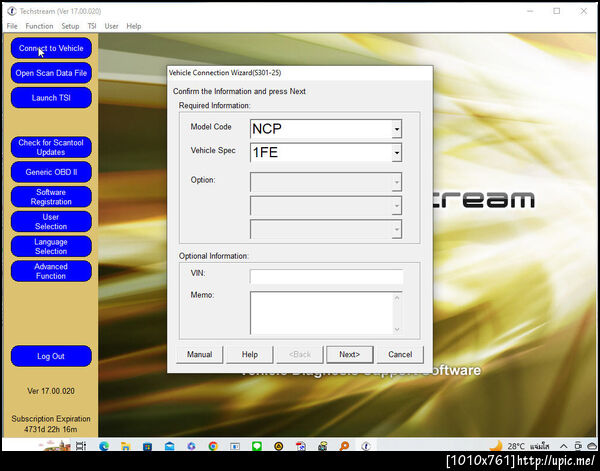Click the weather 28°C tray widget
The width and height of the screenshot is (600, 471).
point(520,446)
